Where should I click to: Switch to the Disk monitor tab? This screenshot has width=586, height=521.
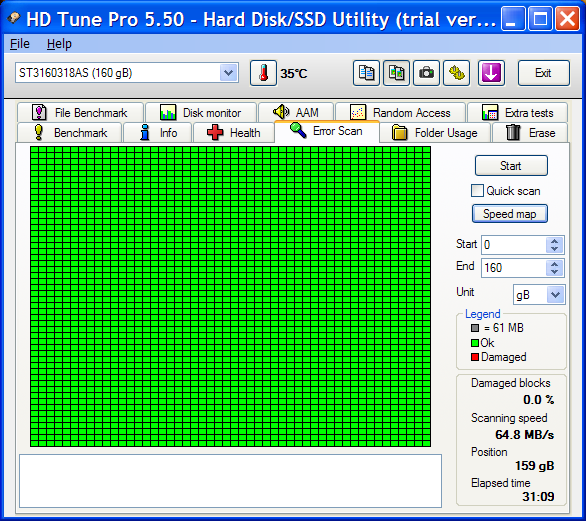pyautogui.click(x=201, y=112)
